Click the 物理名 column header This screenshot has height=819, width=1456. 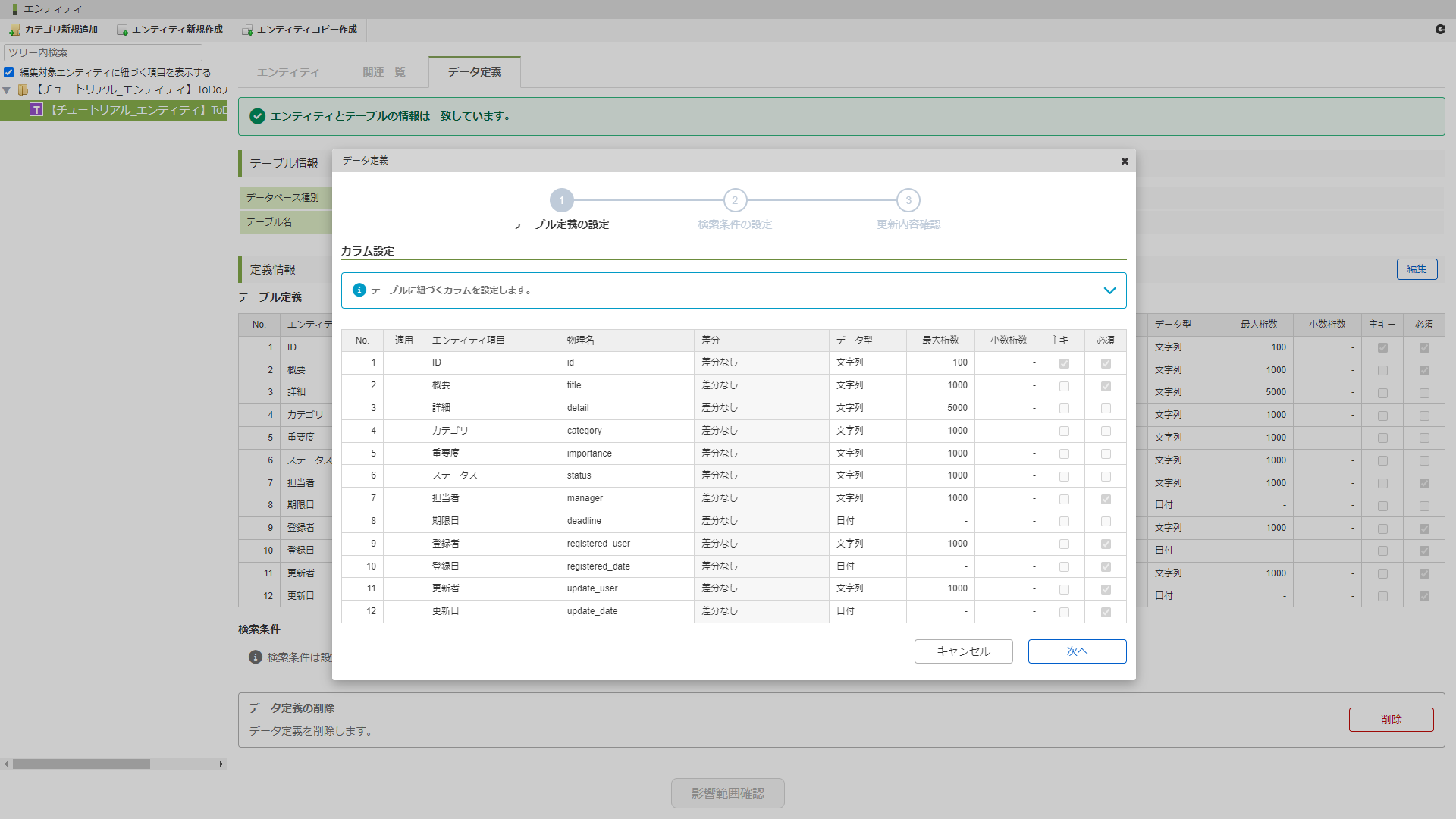click(626, 340)
